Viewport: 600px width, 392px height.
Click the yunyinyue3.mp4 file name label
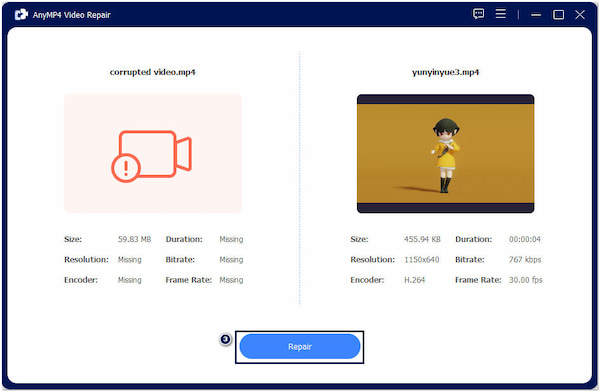pos(445,72)
